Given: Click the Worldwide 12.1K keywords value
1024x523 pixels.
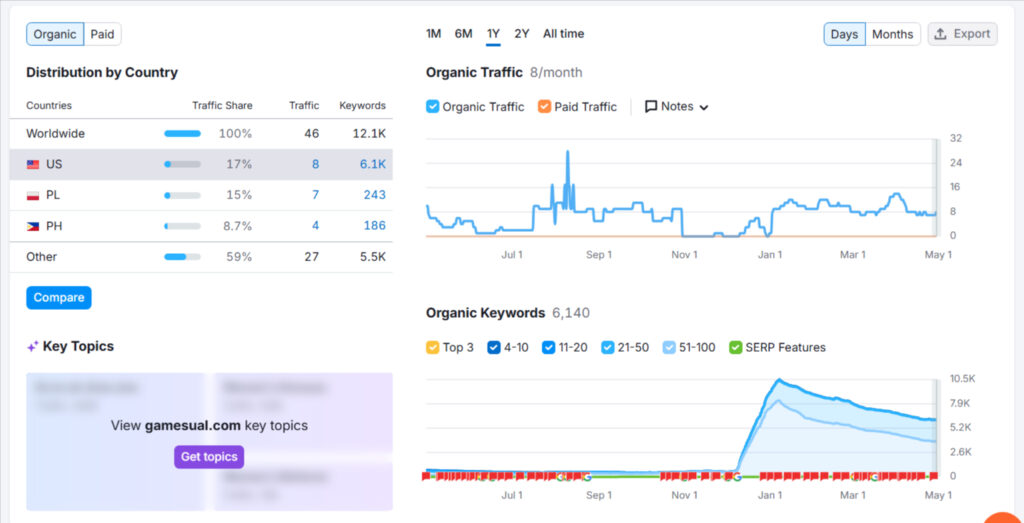Looking at the screenshot, I should click(x=370, y=134).
